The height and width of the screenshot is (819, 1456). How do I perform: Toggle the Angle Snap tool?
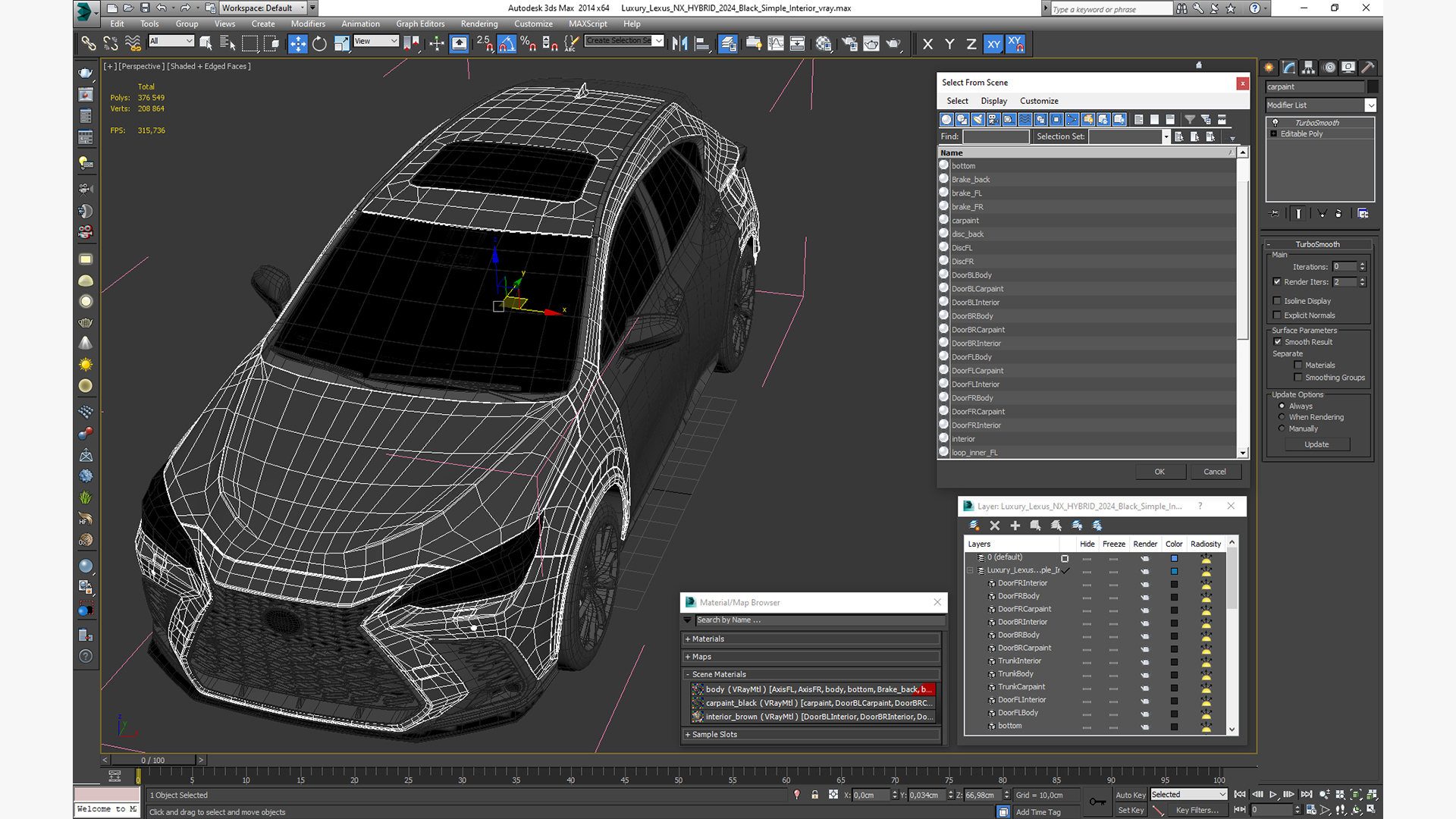click(x=507, y=44)
